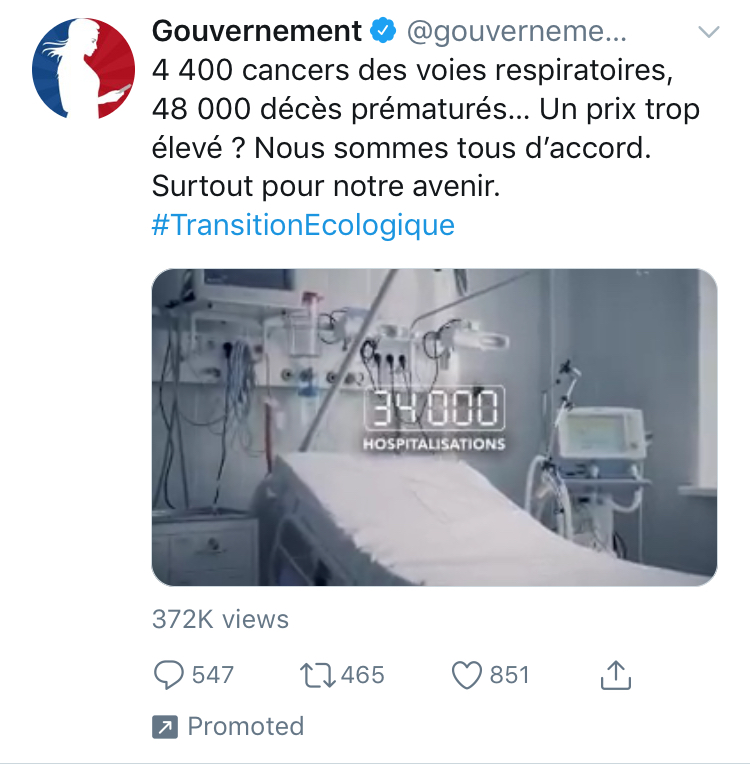Click the Promoted arrow badge icon
Viewport: 750px width, 765px height.
tap(165, 727)
